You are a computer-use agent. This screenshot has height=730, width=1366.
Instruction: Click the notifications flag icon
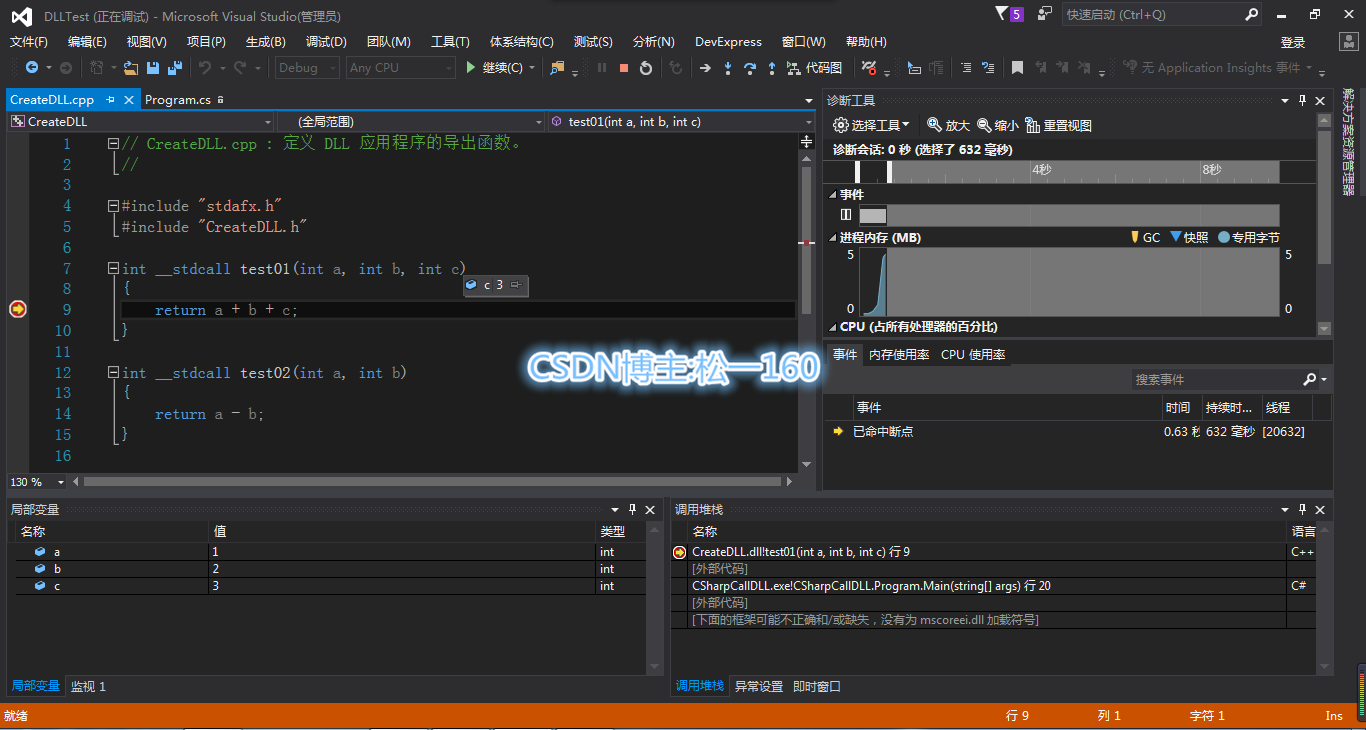pyautogui.click(x=1003, y=14)
